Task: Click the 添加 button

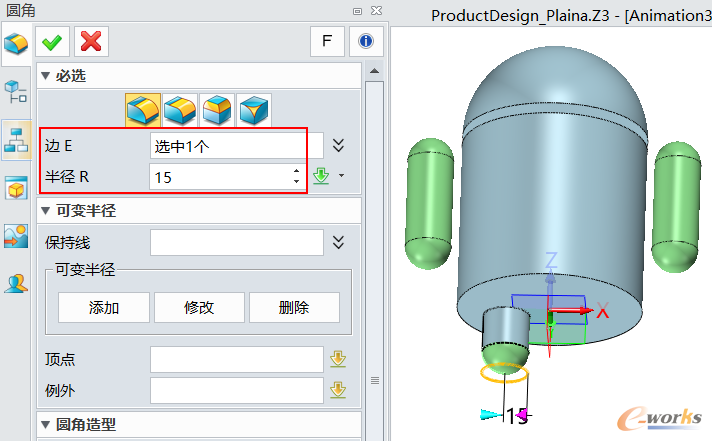Action: [104, 307]
